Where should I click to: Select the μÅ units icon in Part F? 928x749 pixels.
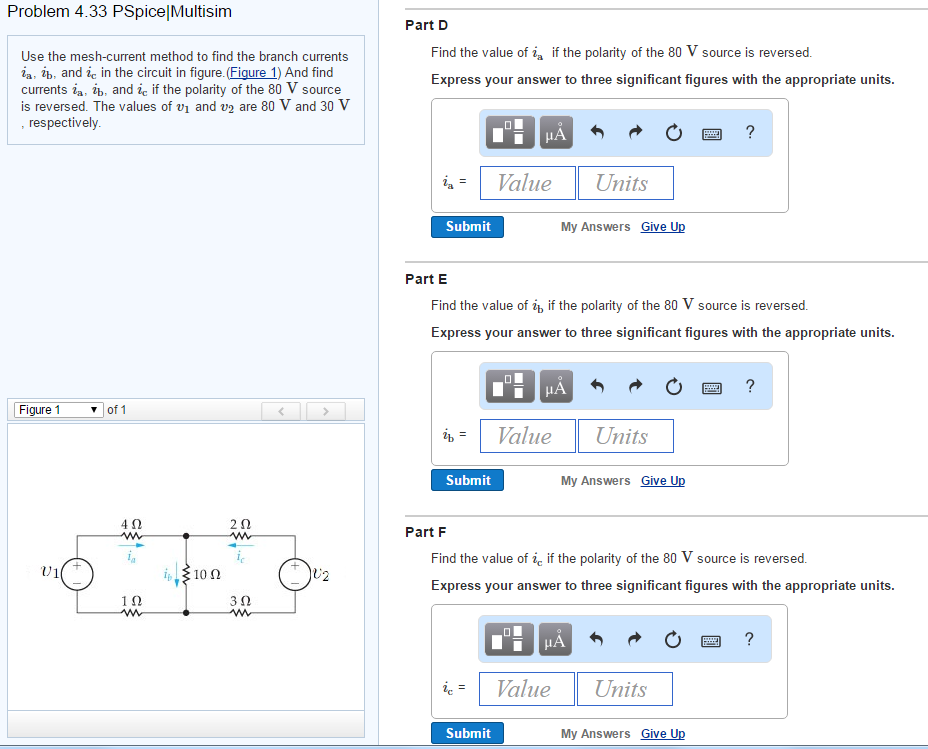[555, 639]
